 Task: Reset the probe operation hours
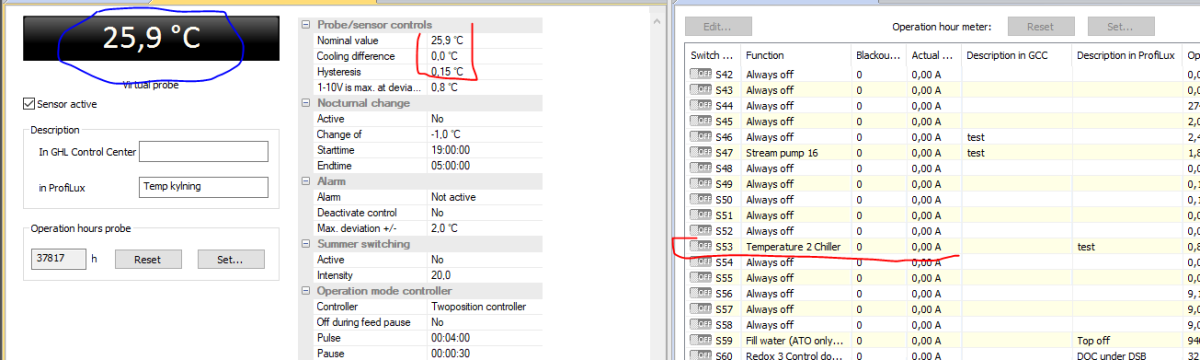(147, 259)
